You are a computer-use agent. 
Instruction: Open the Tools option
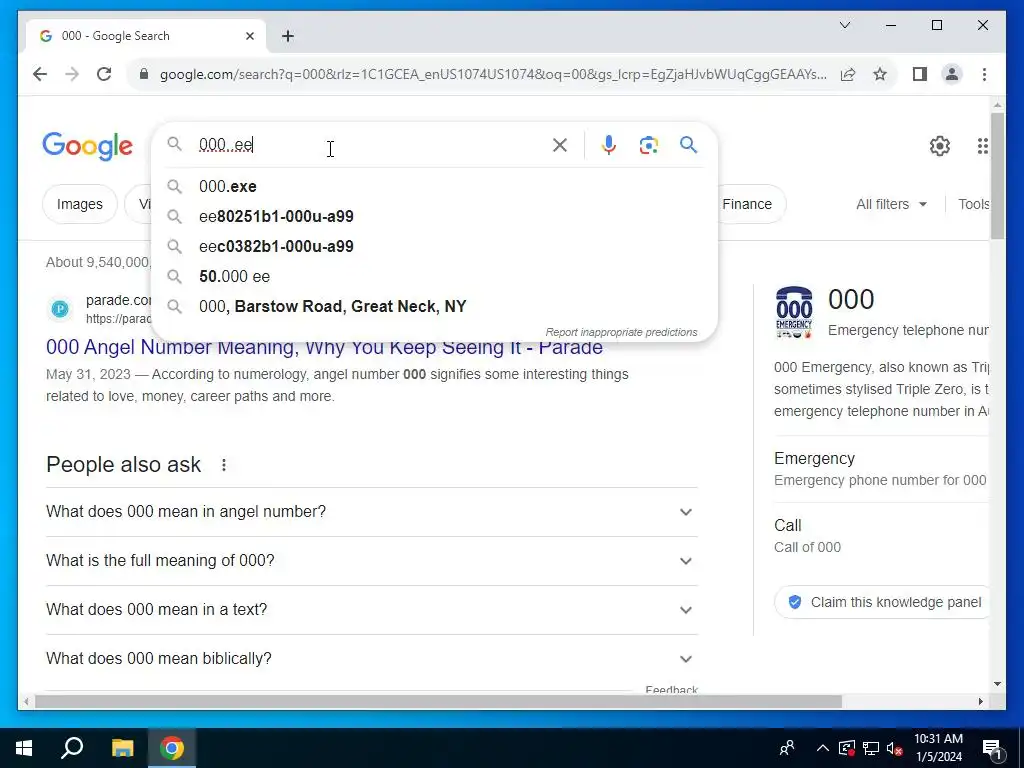(973, 204)
